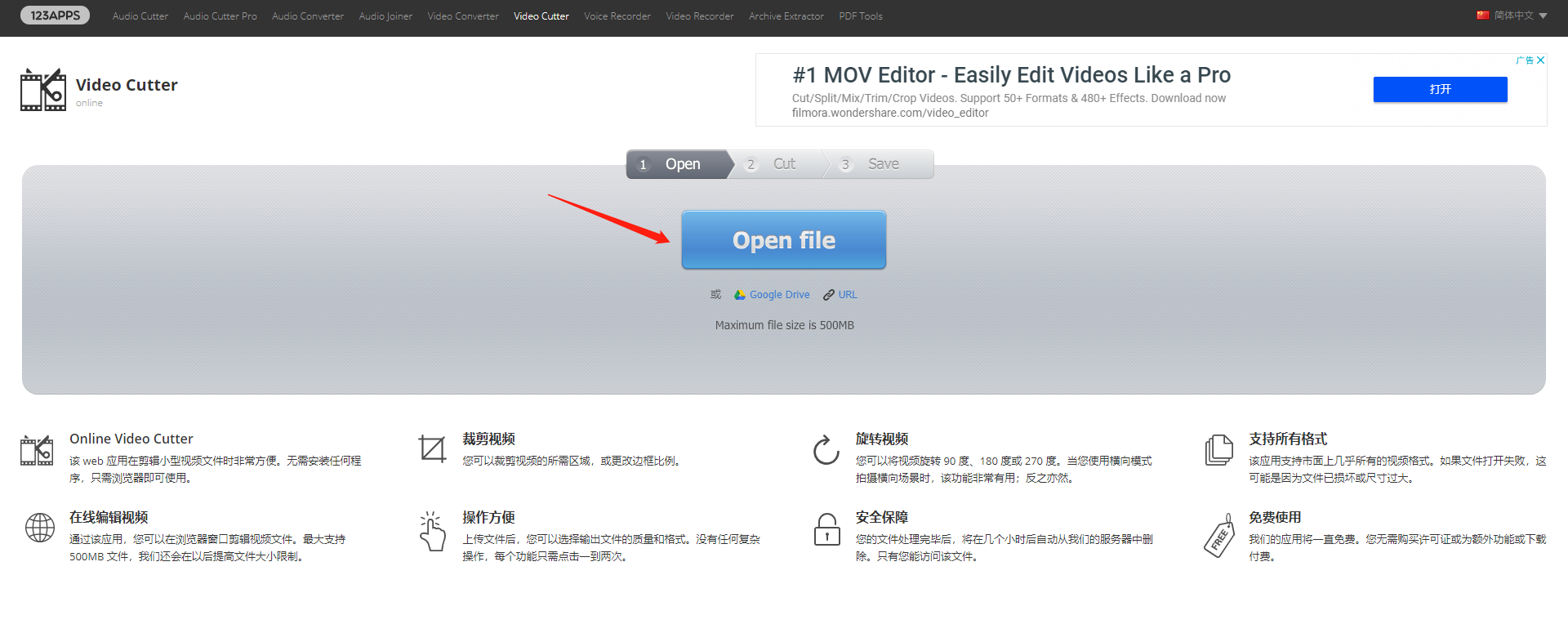The height and width of the screenshot is (642, 1568).
Task: Go to the Audio Converter tool
Action: point(308,16)
